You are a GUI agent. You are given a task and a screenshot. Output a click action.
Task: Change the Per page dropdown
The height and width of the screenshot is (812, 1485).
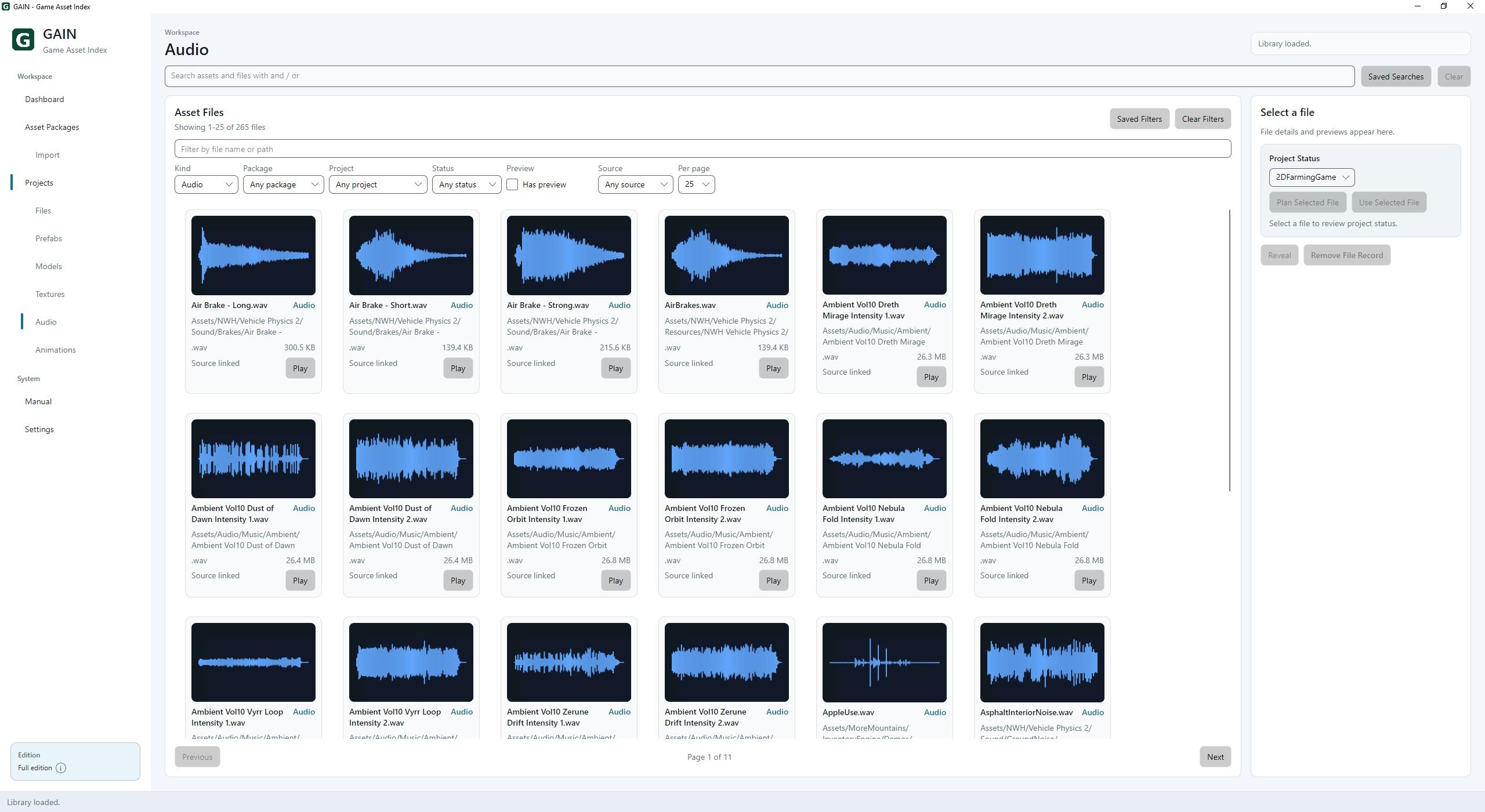point(696,184)
